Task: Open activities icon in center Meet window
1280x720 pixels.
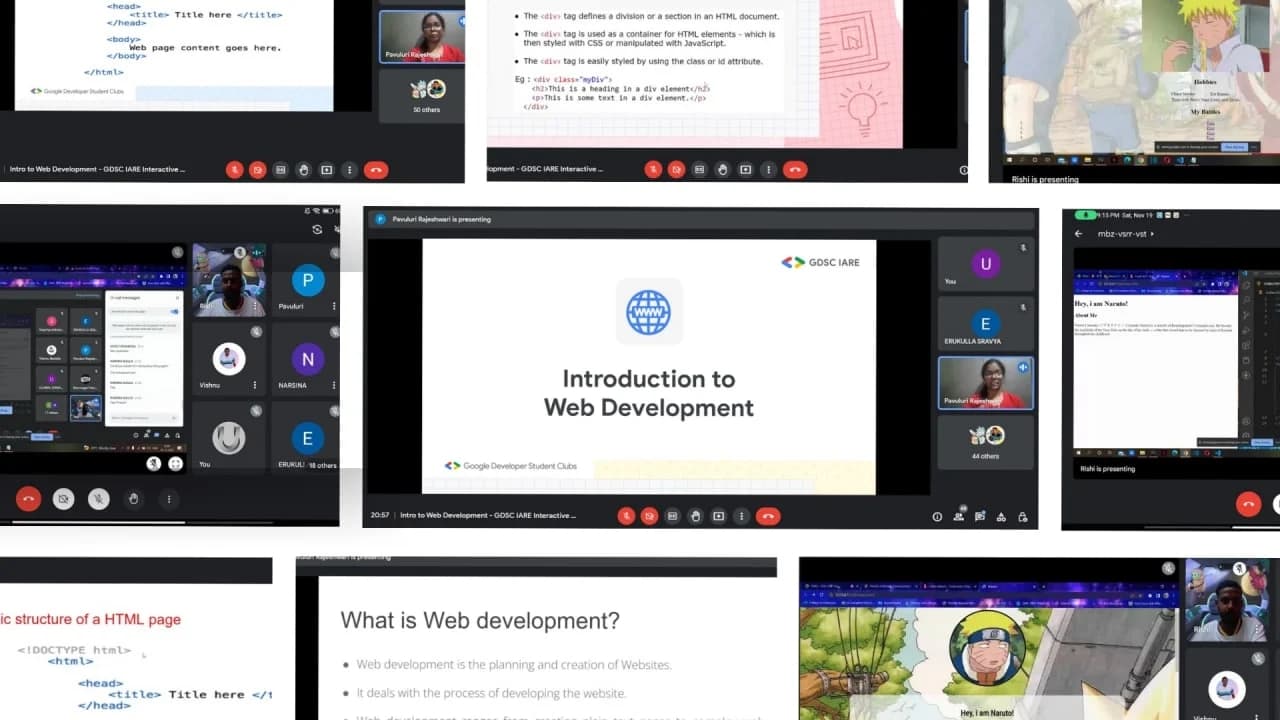Action: pos(1001,517)
